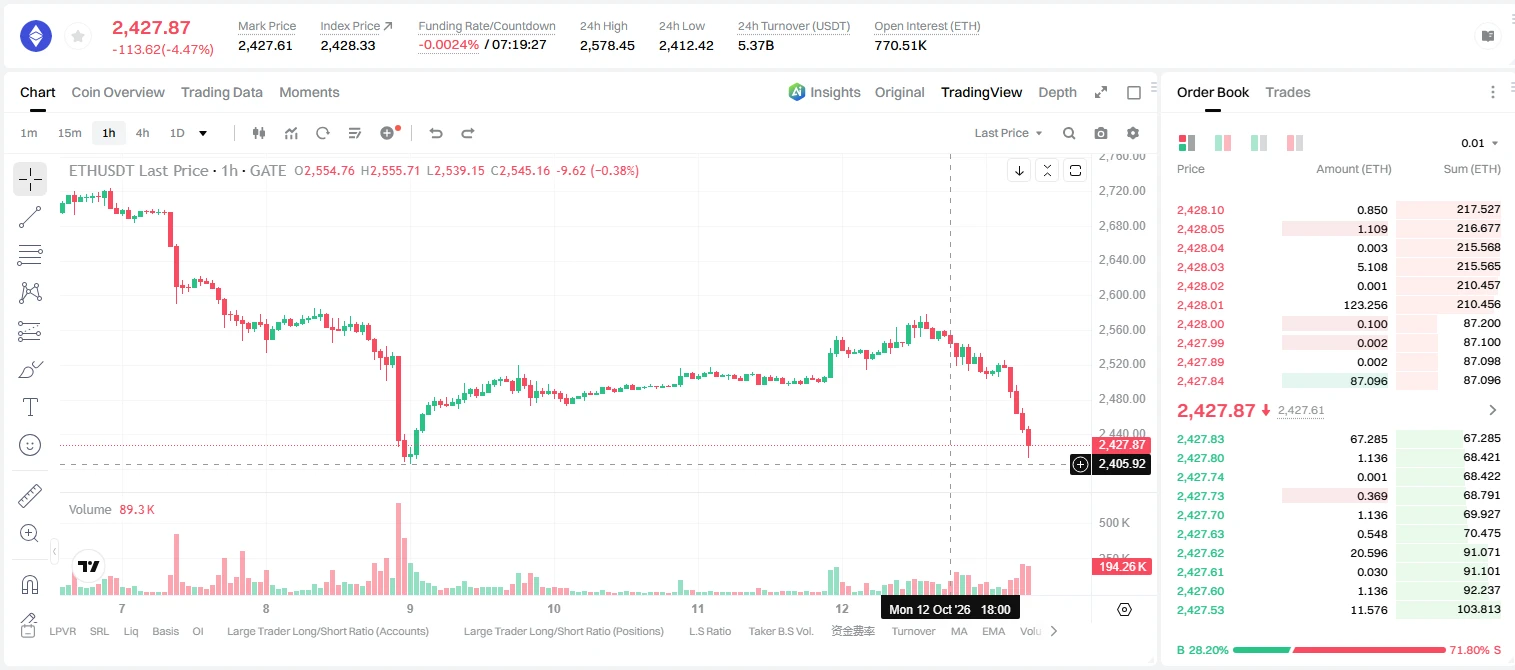Expand the arrow right of order book mid price
This screenshot has height=670, width=1515.
1493,410
